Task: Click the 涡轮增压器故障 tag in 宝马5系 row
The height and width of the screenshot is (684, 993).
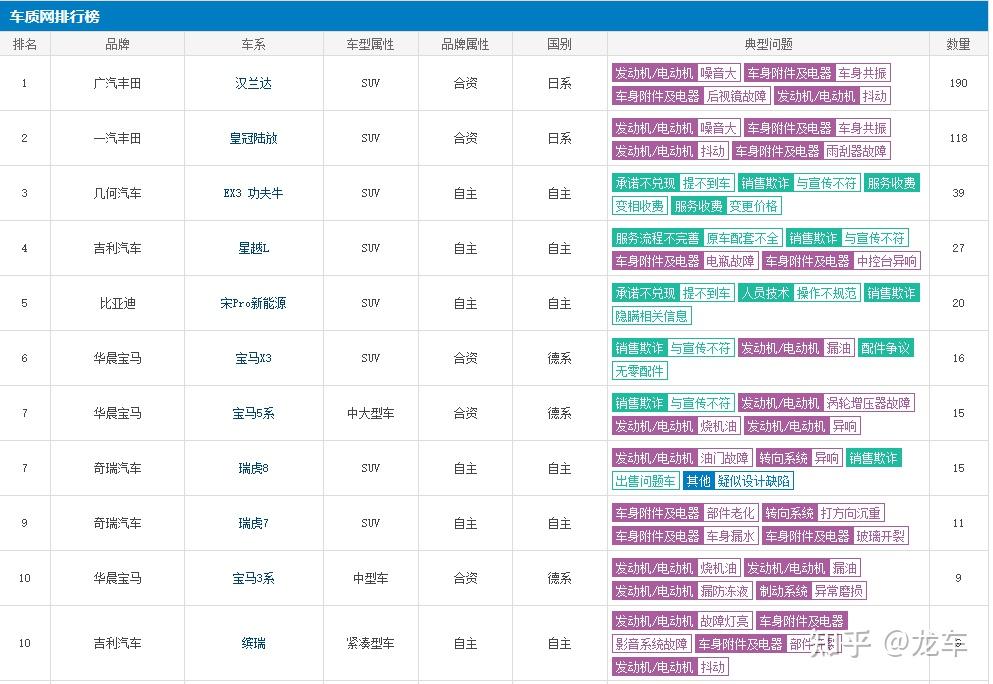Action: [x=868, y=403]
